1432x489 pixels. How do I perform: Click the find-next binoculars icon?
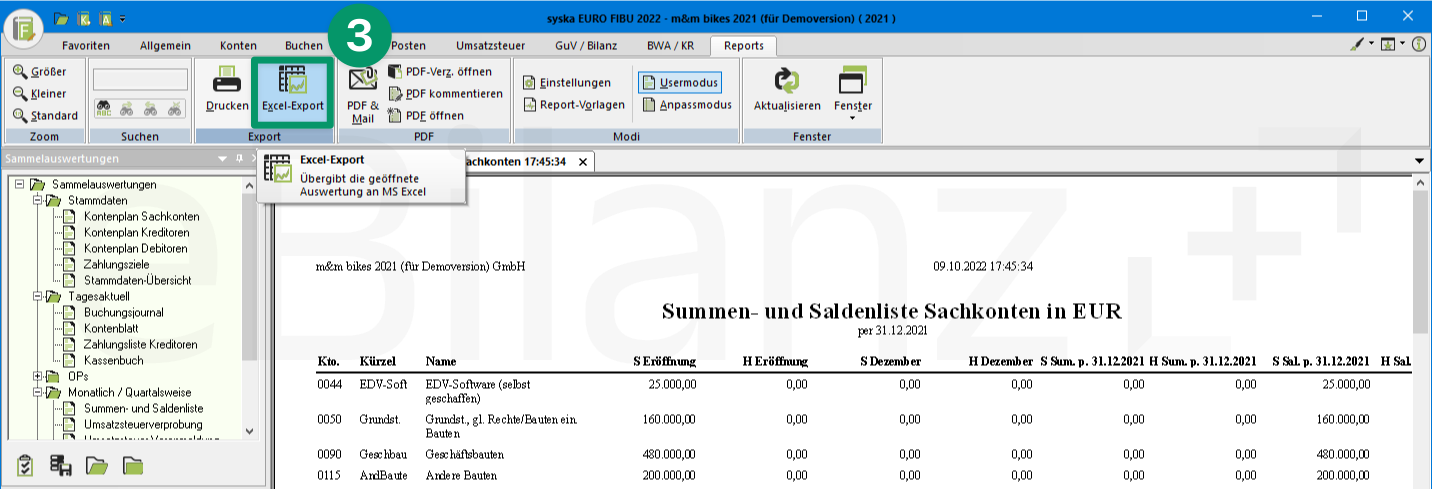click(127, 108)
